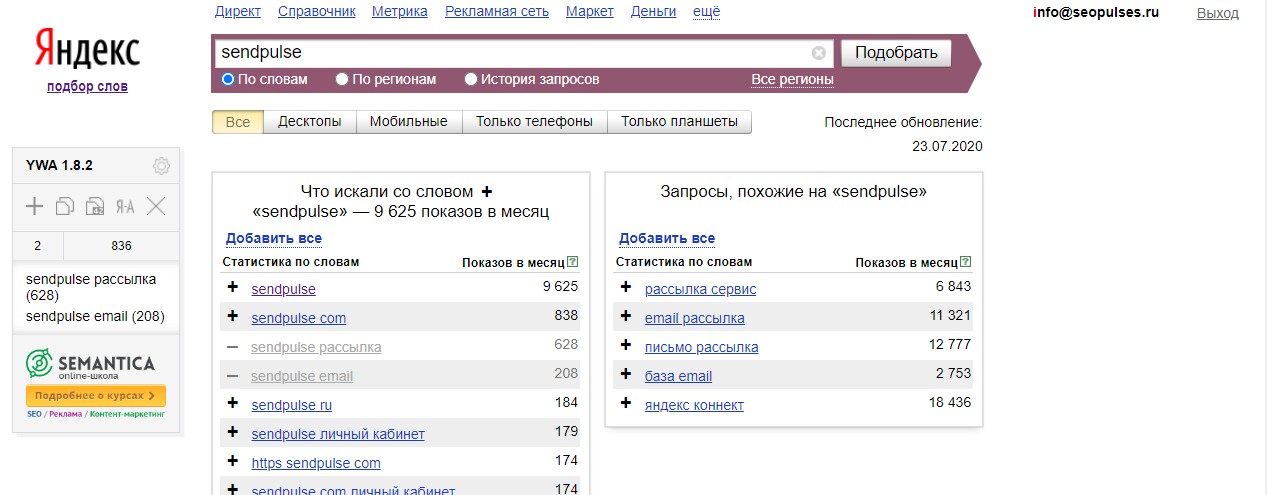
Task: Open the 'письмо рассылка' similar query link
Action: coord(702,347)
